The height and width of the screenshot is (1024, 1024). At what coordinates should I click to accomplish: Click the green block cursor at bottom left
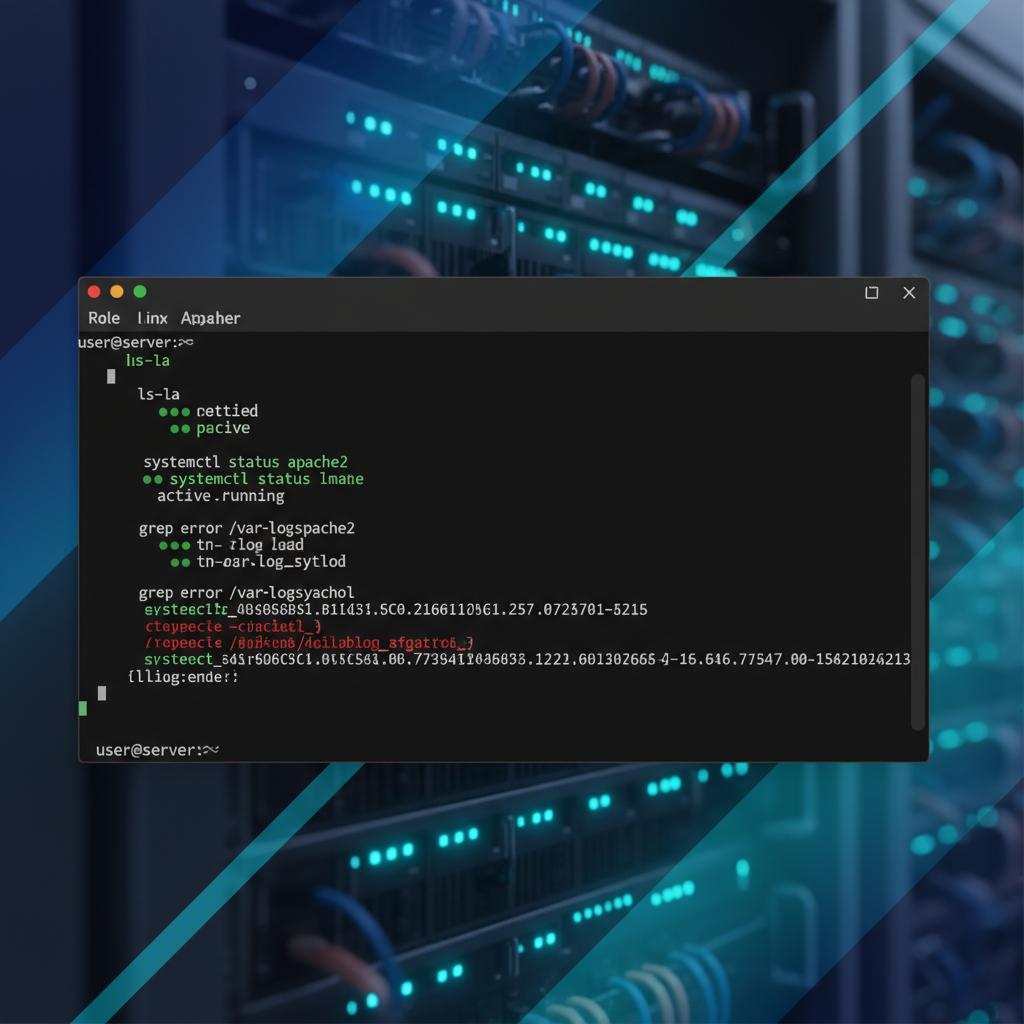(x=83, y=708)
